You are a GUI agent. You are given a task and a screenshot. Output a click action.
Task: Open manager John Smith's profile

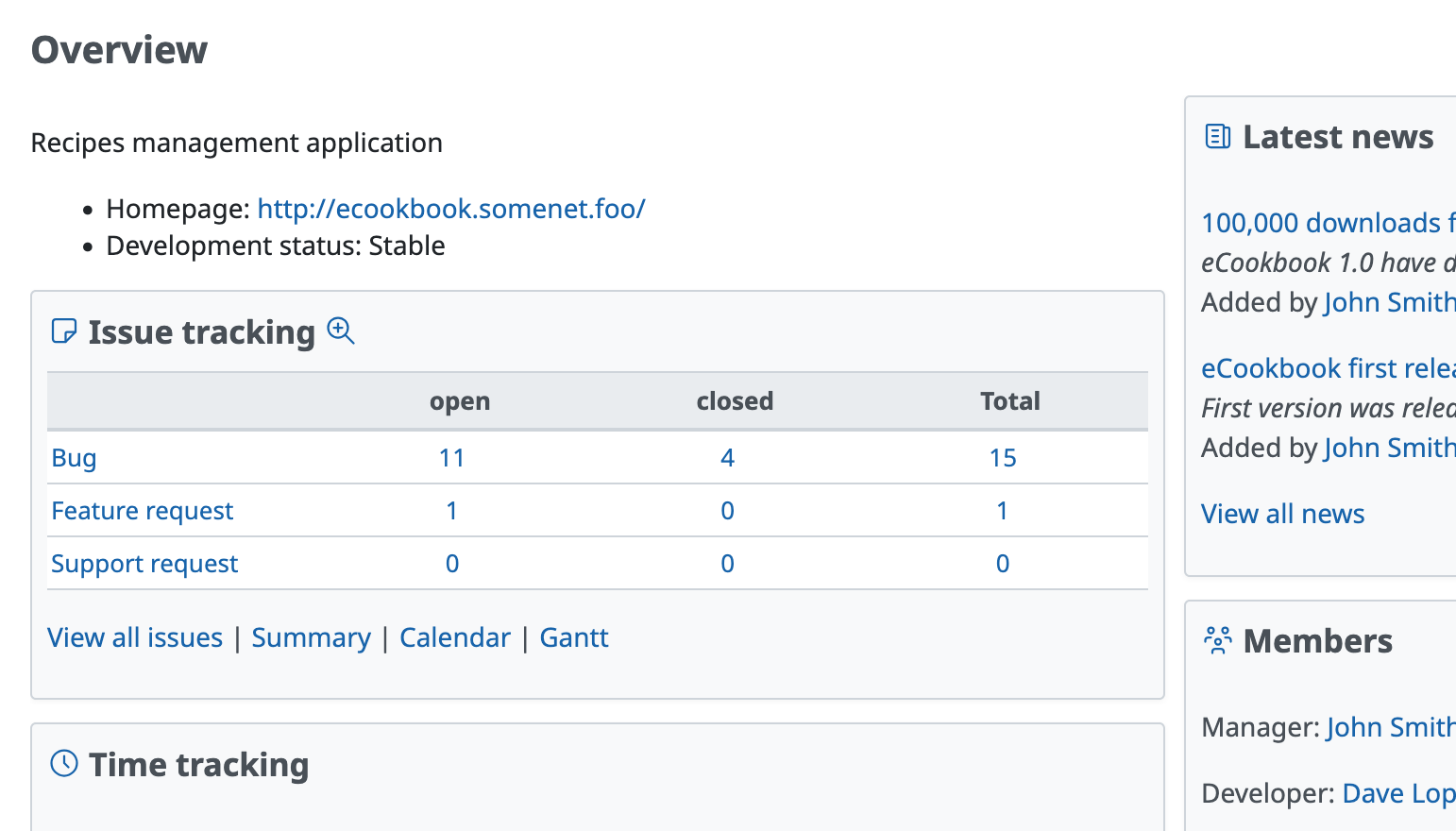(x=1390, y=727)
